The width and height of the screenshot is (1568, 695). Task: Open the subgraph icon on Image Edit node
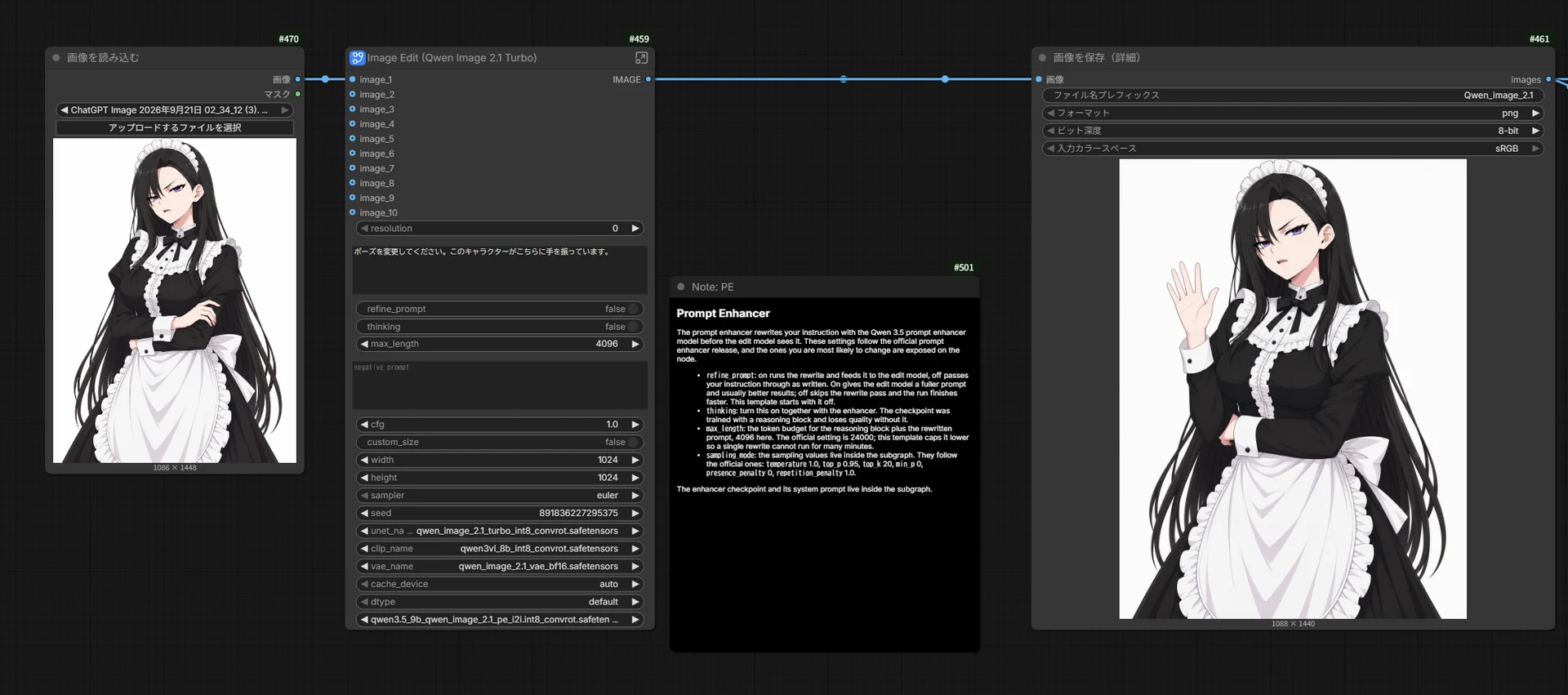tap(641, 58)
